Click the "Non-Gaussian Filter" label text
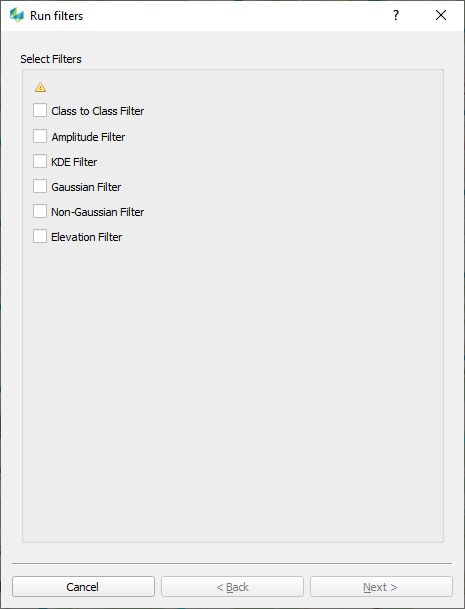The width and height of the screenshot is (465, 609). pos(98,212)
